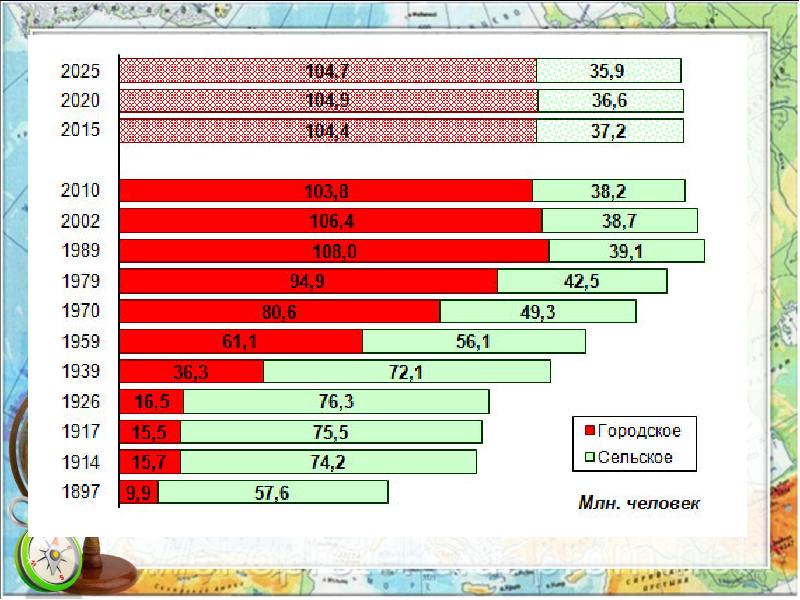Click the 9,9 red bar for 1897
The width and height of the screenshot is (800, 600).
(x=139, y=492)
